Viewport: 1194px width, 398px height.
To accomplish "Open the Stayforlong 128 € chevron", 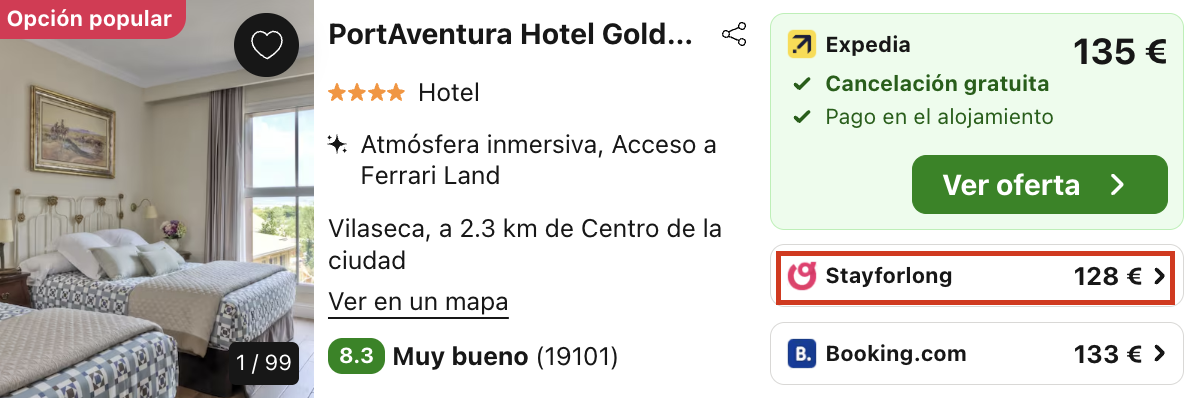I will pyautogui.click(x=1160, y=276).
